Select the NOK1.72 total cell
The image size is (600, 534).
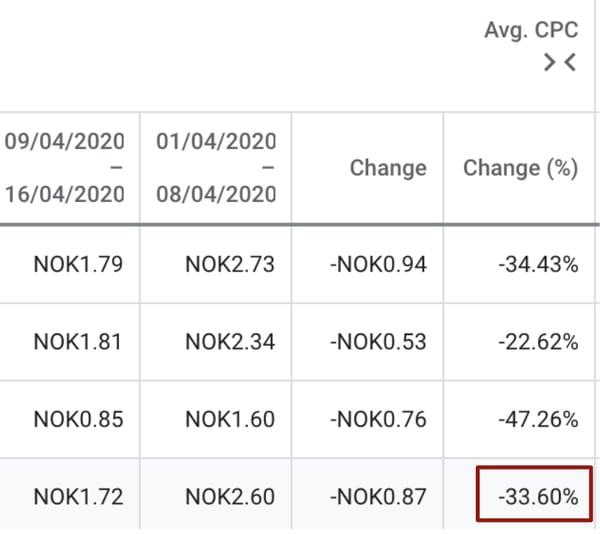[78, 497]
